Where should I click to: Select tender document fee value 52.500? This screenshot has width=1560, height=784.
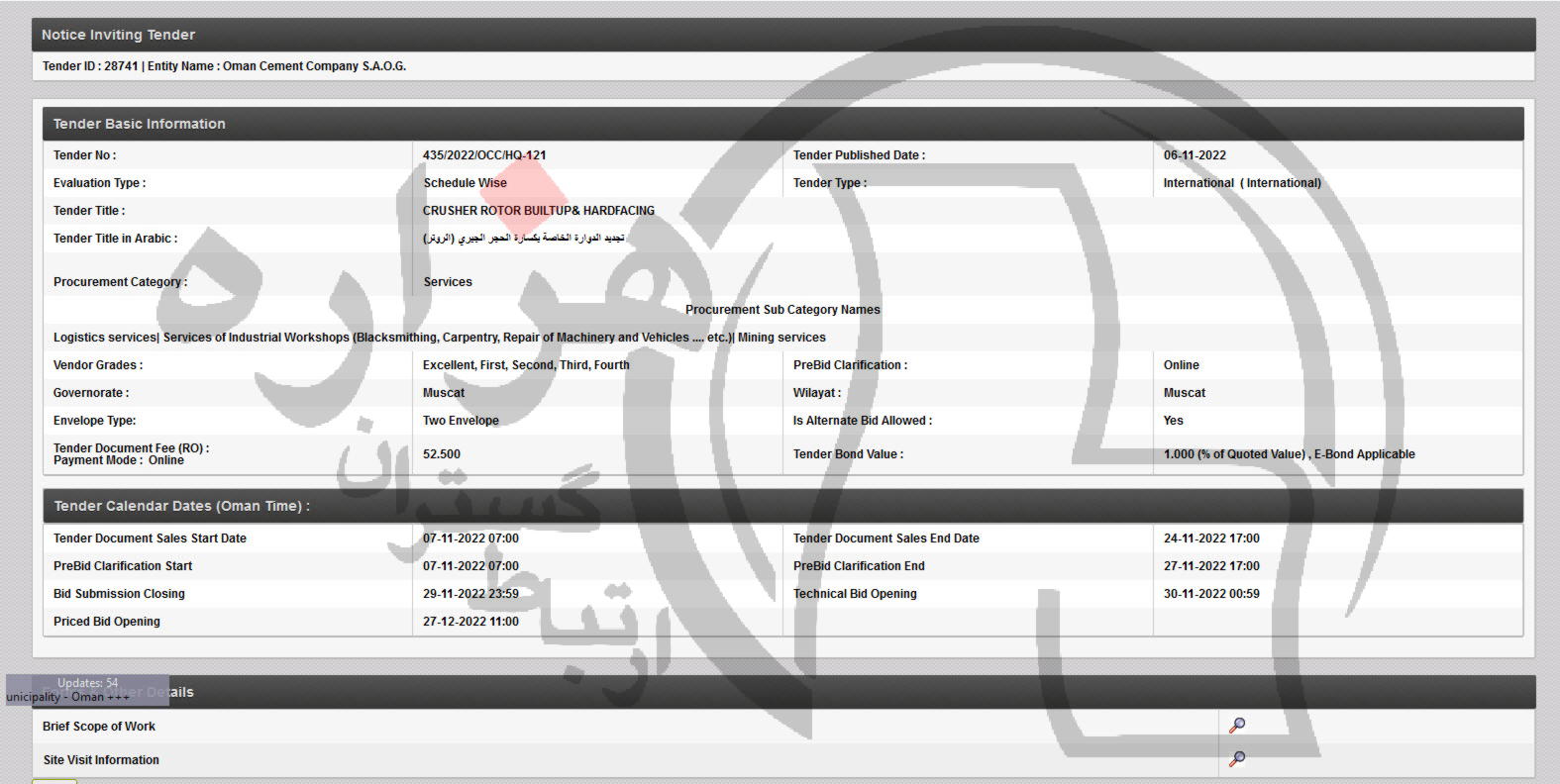(x=442, y=454)
